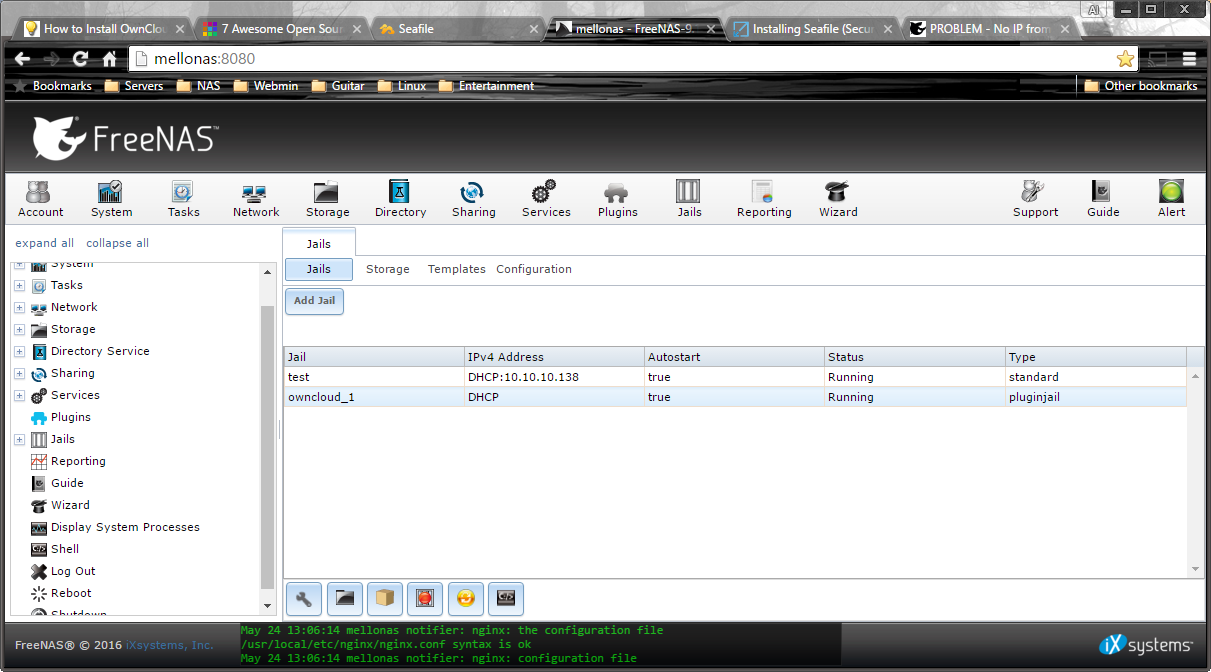Click the wrench Edit Jail button

click(x=304, y=599)
